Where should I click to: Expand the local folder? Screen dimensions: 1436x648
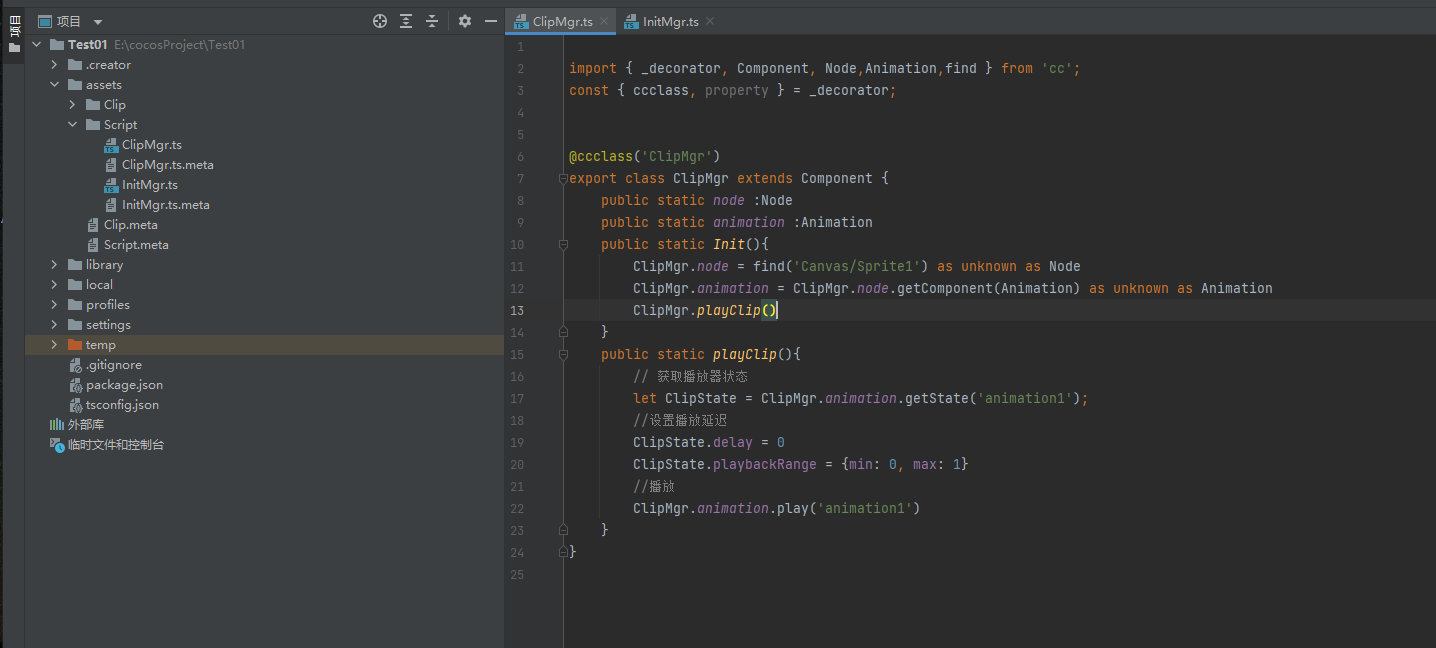click(55, 285)
